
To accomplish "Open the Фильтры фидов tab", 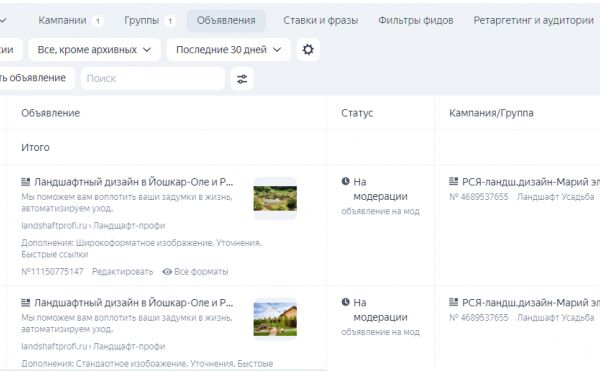I will pos(416,21).
